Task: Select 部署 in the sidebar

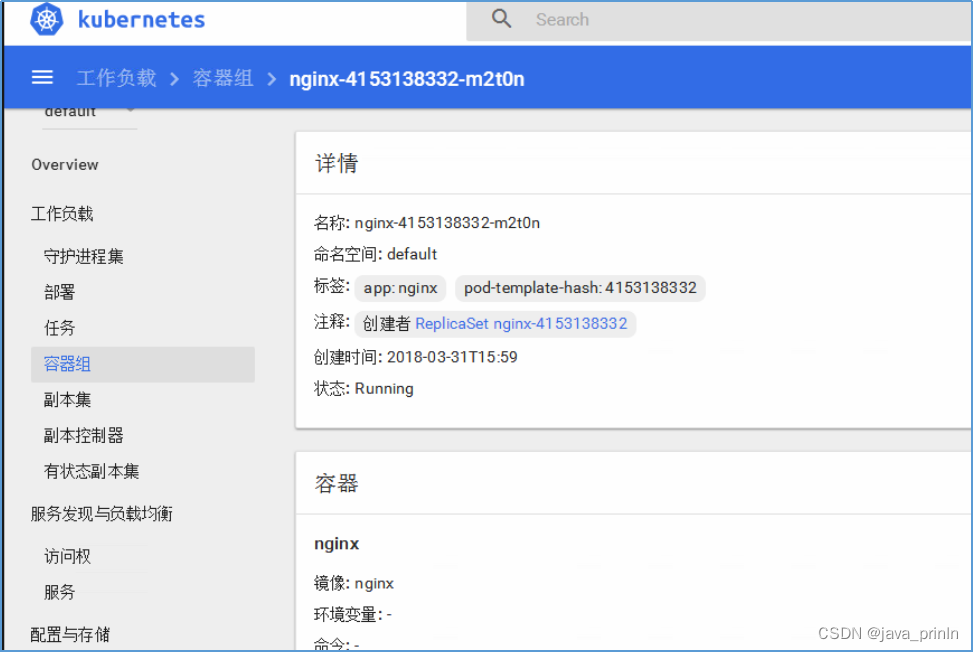Action: click(60, 292)
